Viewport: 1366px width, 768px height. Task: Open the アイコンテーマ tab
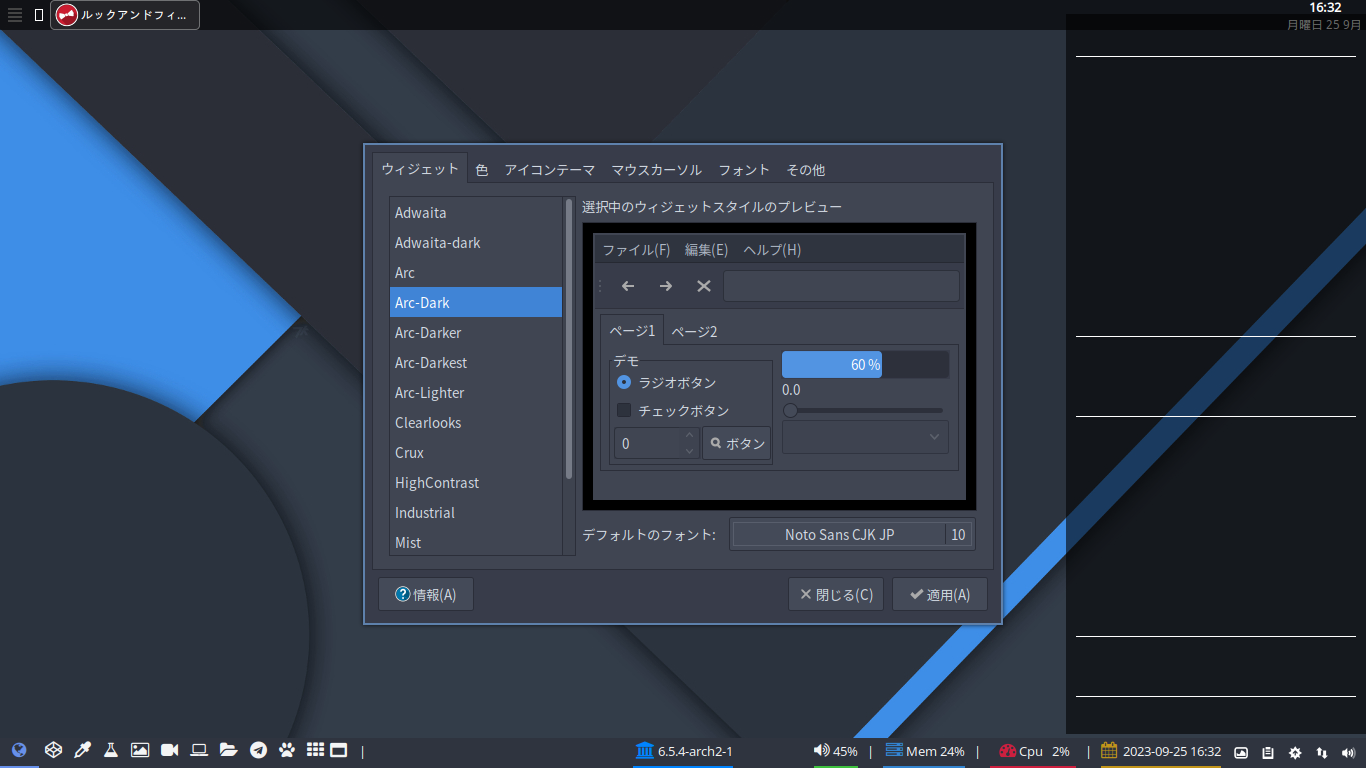(550, 170)
